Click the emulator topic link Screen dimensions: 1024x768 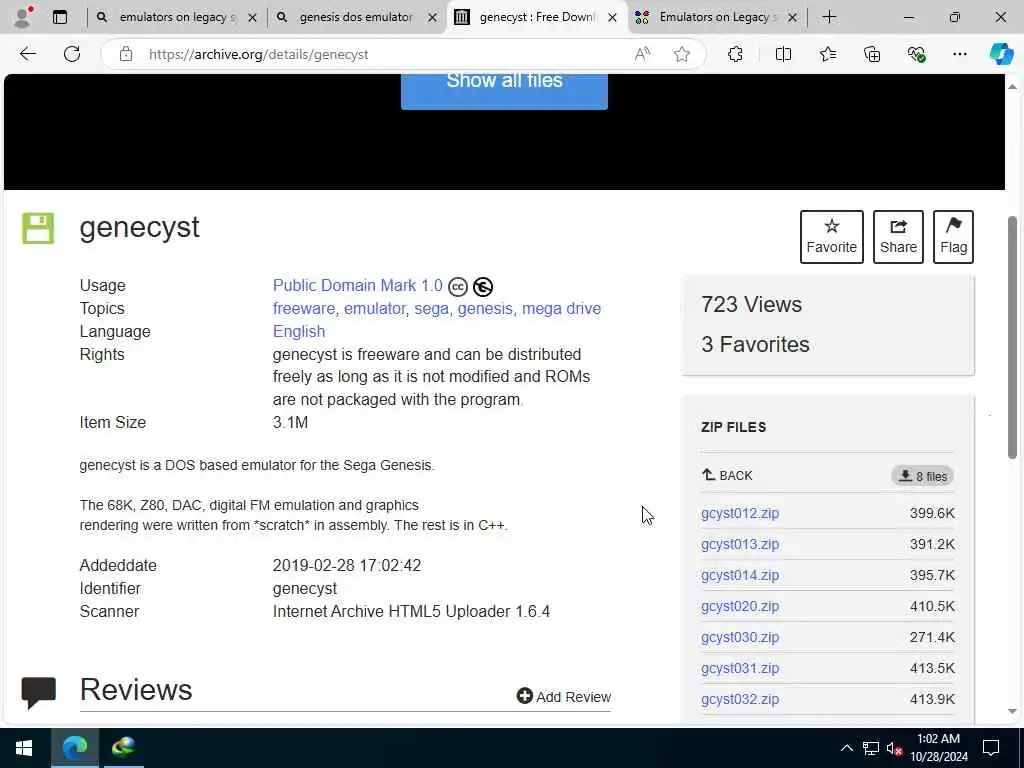(375, 308)
